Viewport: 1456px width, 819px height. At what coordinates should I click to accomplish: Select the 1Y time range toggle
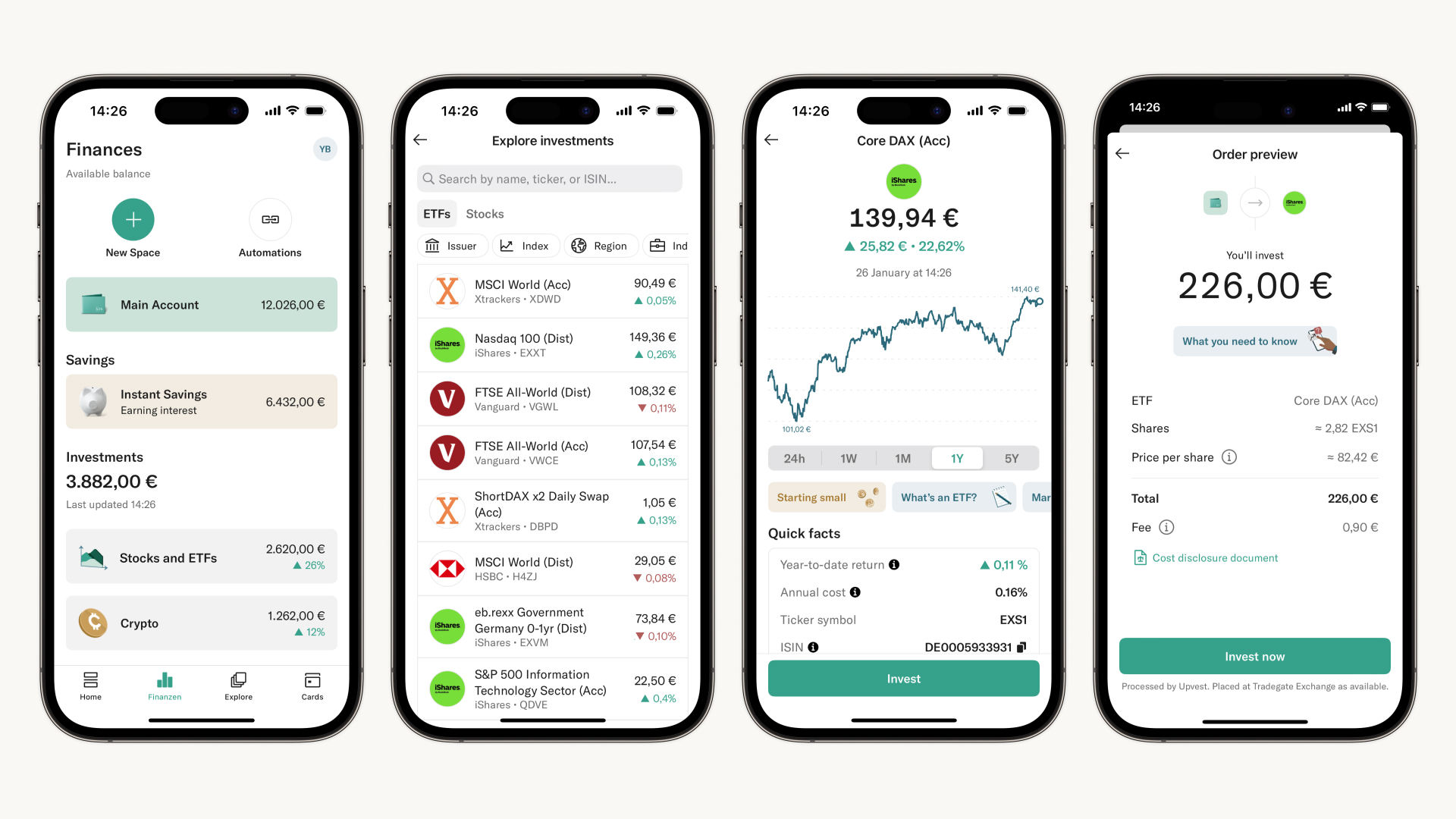(956, 458)
